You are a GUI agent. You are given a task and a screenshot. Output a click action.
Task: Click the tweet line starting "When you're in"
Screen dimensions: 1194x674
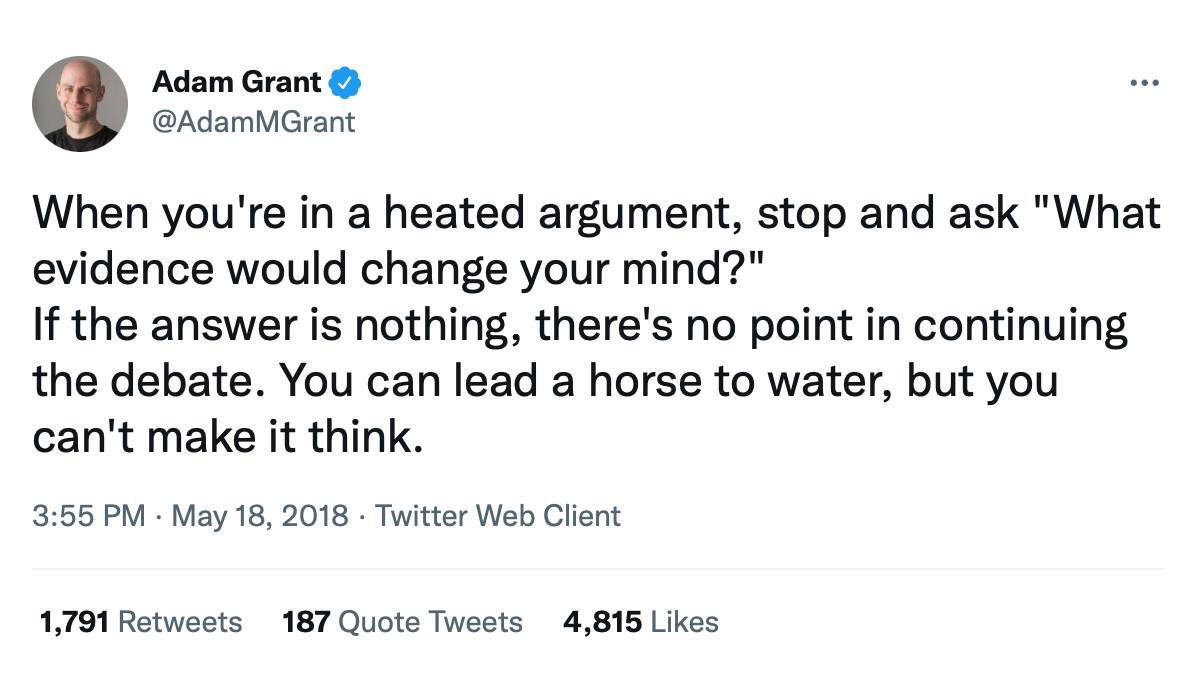596,213
